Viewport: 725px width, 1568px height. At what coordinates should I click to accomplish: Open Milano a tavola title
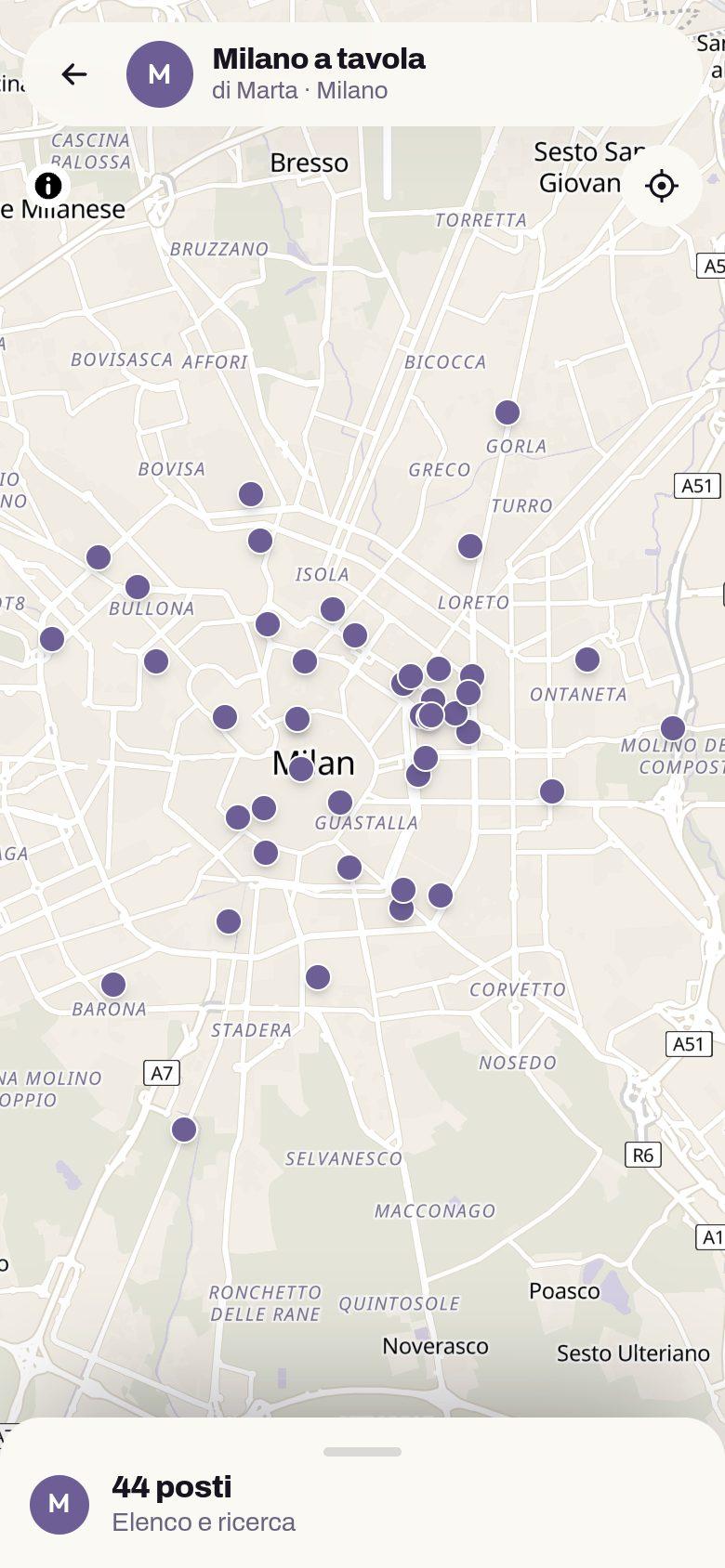(319, 59)
